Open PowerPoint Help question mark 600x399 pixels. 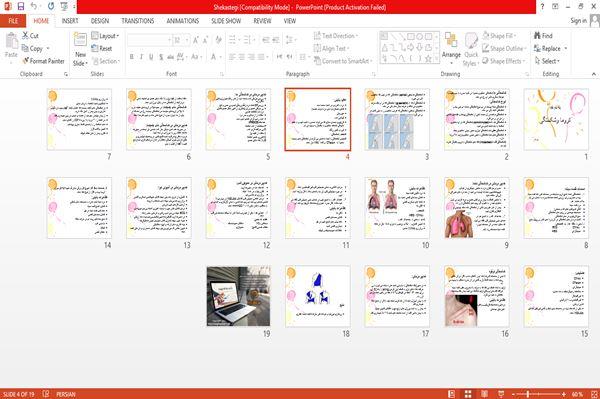pos(542,7)
